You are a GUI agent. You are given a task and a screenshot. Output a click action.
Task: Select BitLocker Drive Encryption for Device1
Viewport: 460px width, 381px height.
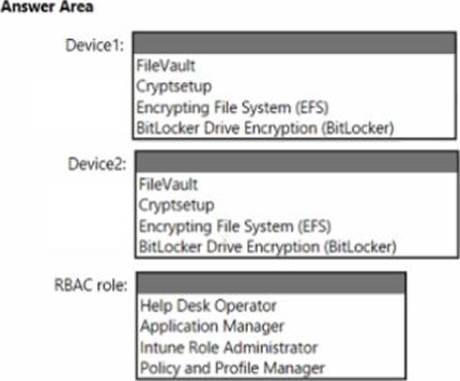pyautogui.click(x=265, y=128)
